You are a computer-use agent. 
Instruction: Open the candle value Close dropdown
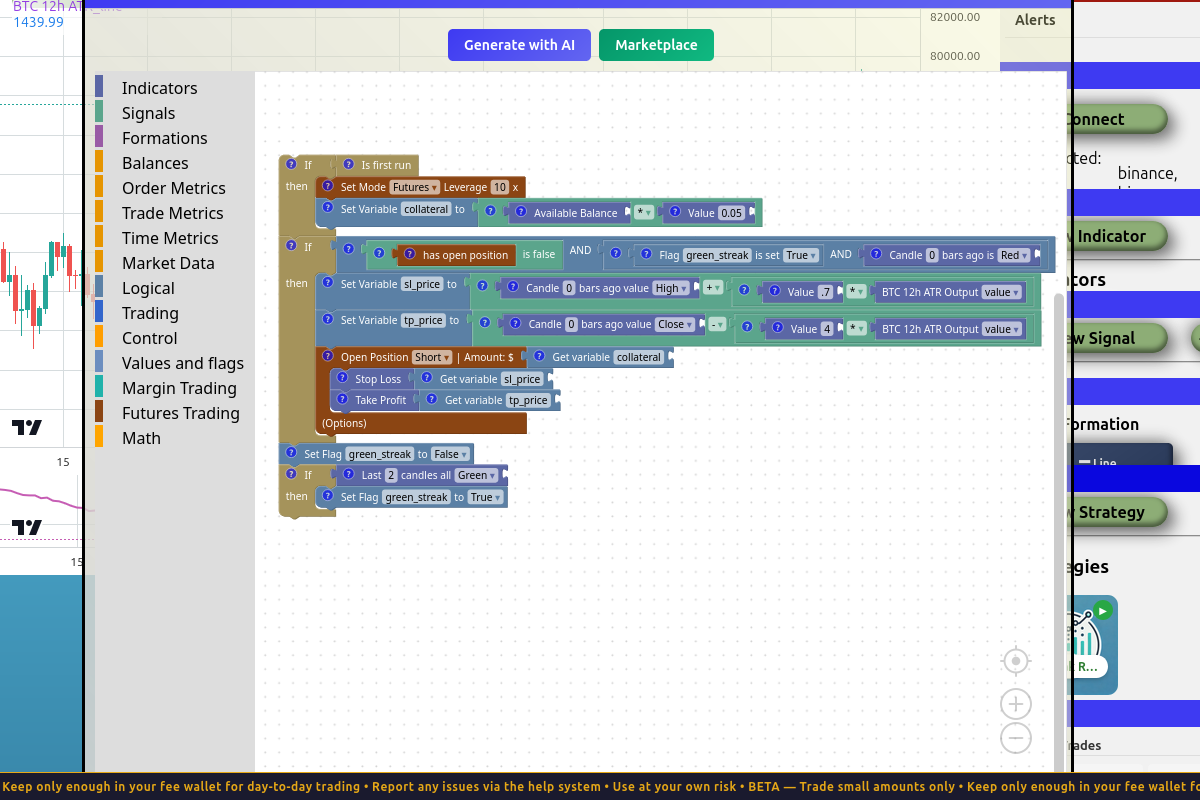[675, 324]
